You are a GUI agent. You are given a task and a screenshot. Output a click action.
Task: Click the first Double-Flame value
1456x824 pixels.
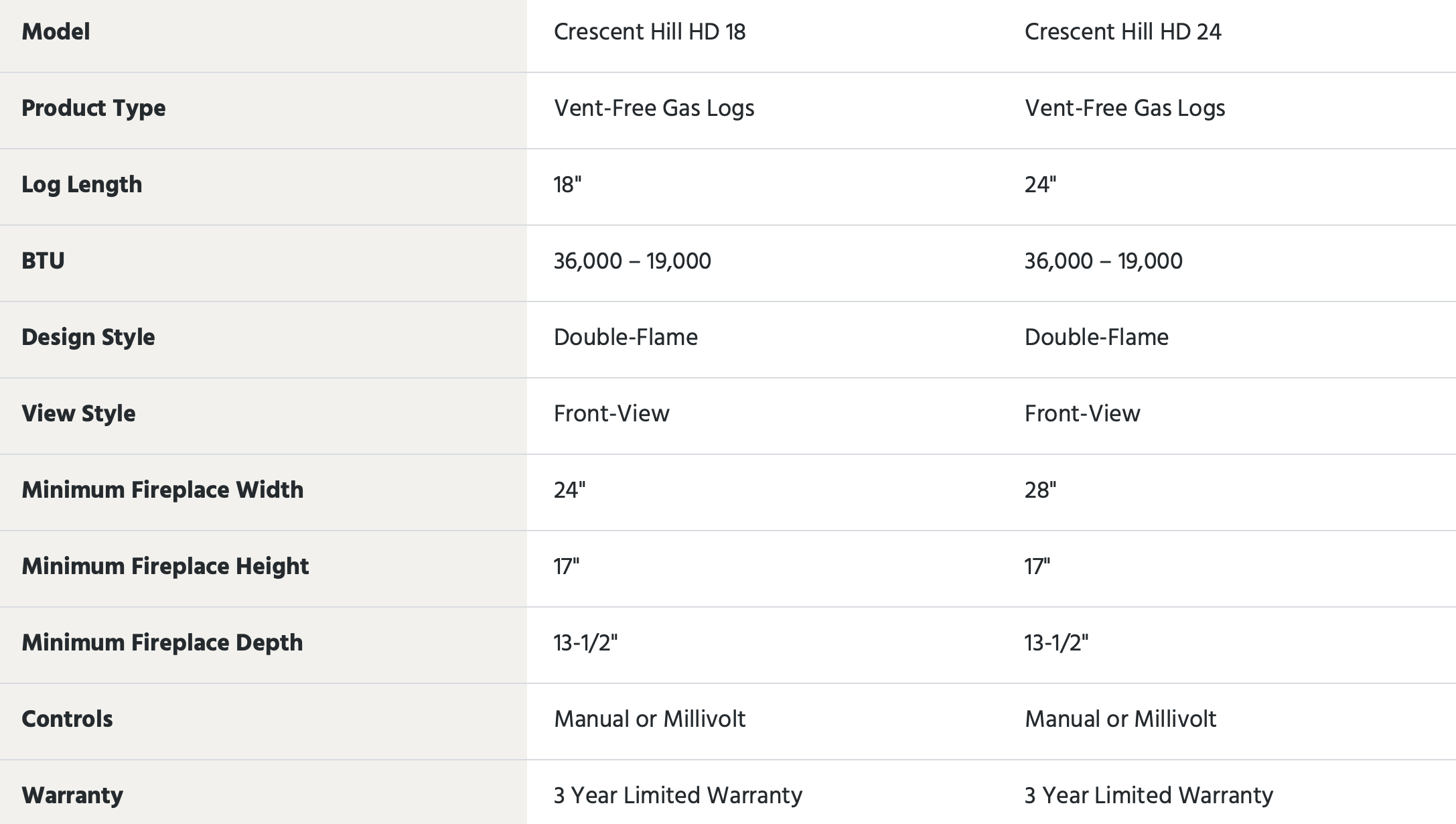[x=626, y=337]
